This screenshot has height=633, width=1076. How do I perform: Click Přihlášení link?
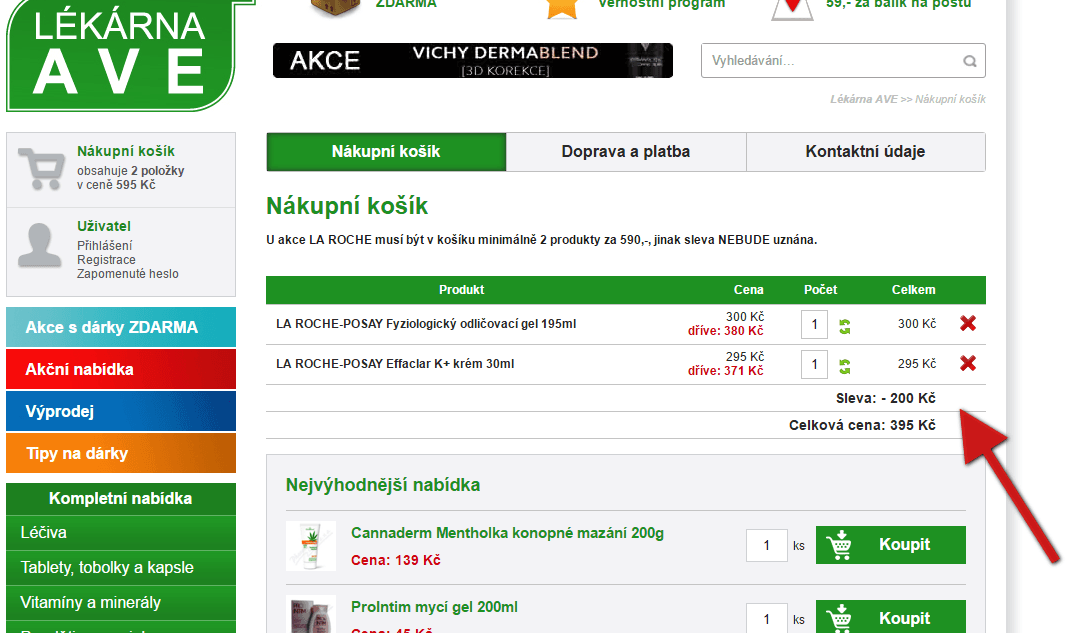click(x=104, y=246)
